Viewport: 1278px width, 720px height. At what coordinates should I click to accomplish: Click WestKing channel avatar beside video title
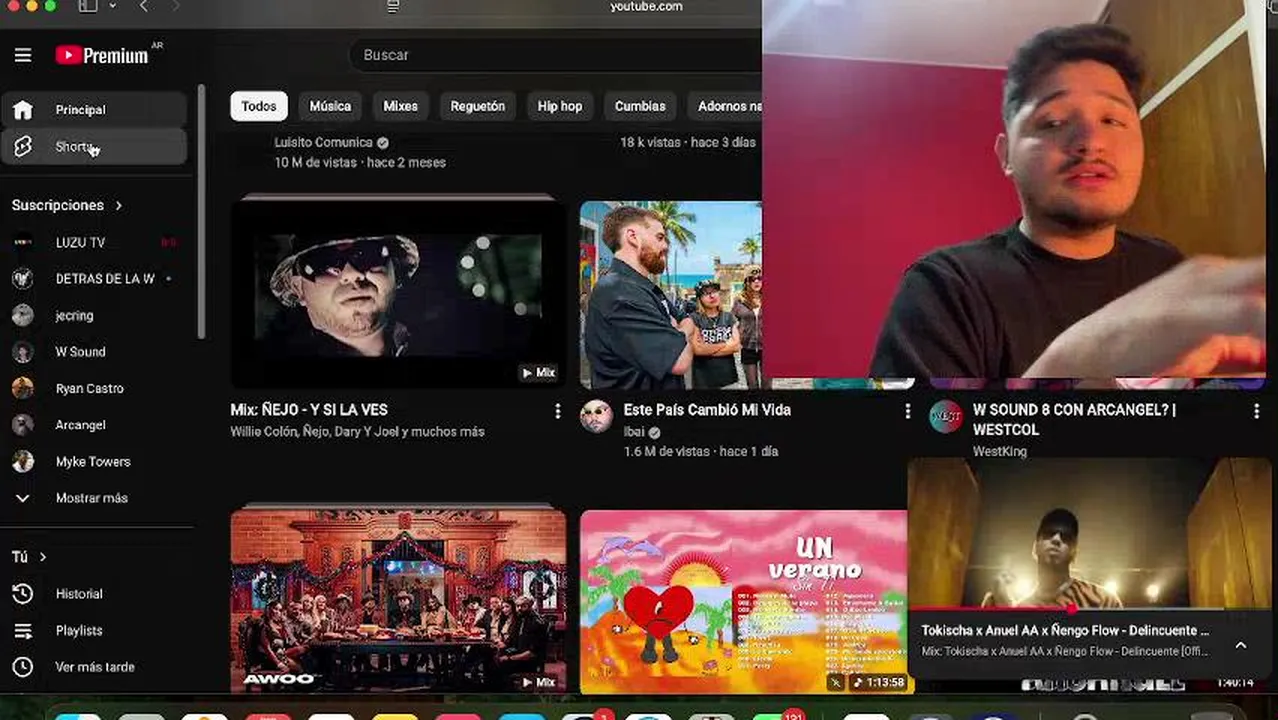coord(945,416)
